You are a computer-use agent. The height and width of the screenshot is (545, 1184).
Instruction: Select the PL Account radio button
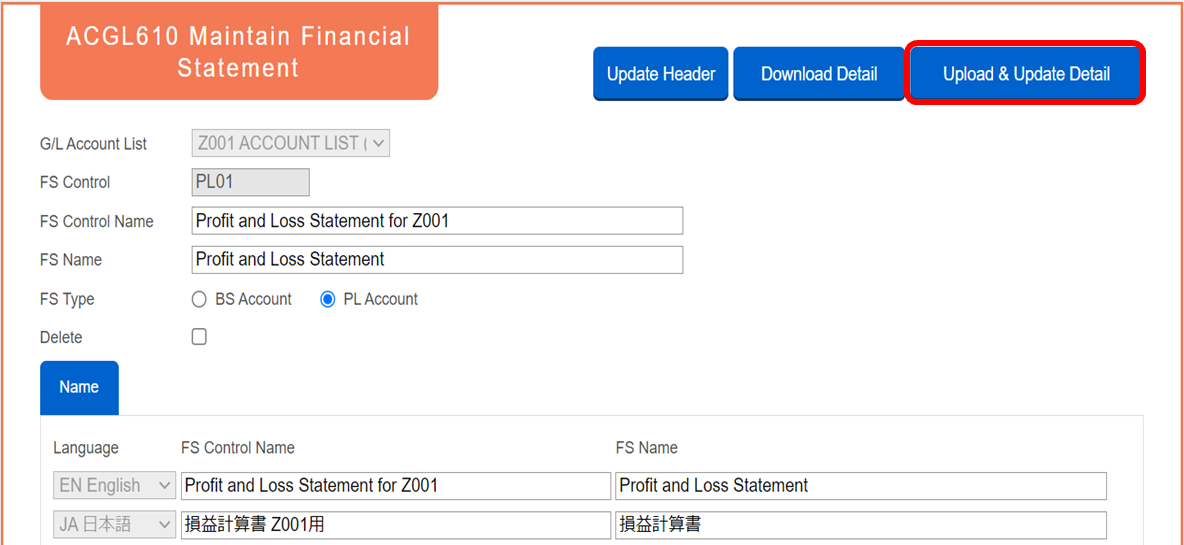pos(328,300)
